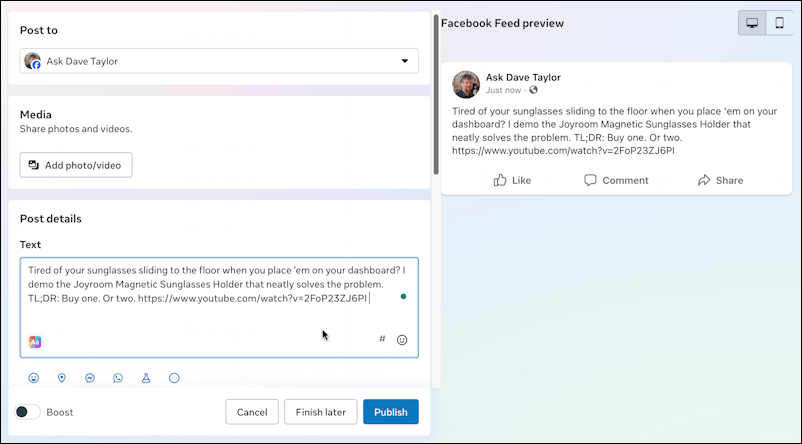Click the WhatsApp icon below text box
Image resolution: width=802 pixels, height=444 pixels.
pos(118,378)
